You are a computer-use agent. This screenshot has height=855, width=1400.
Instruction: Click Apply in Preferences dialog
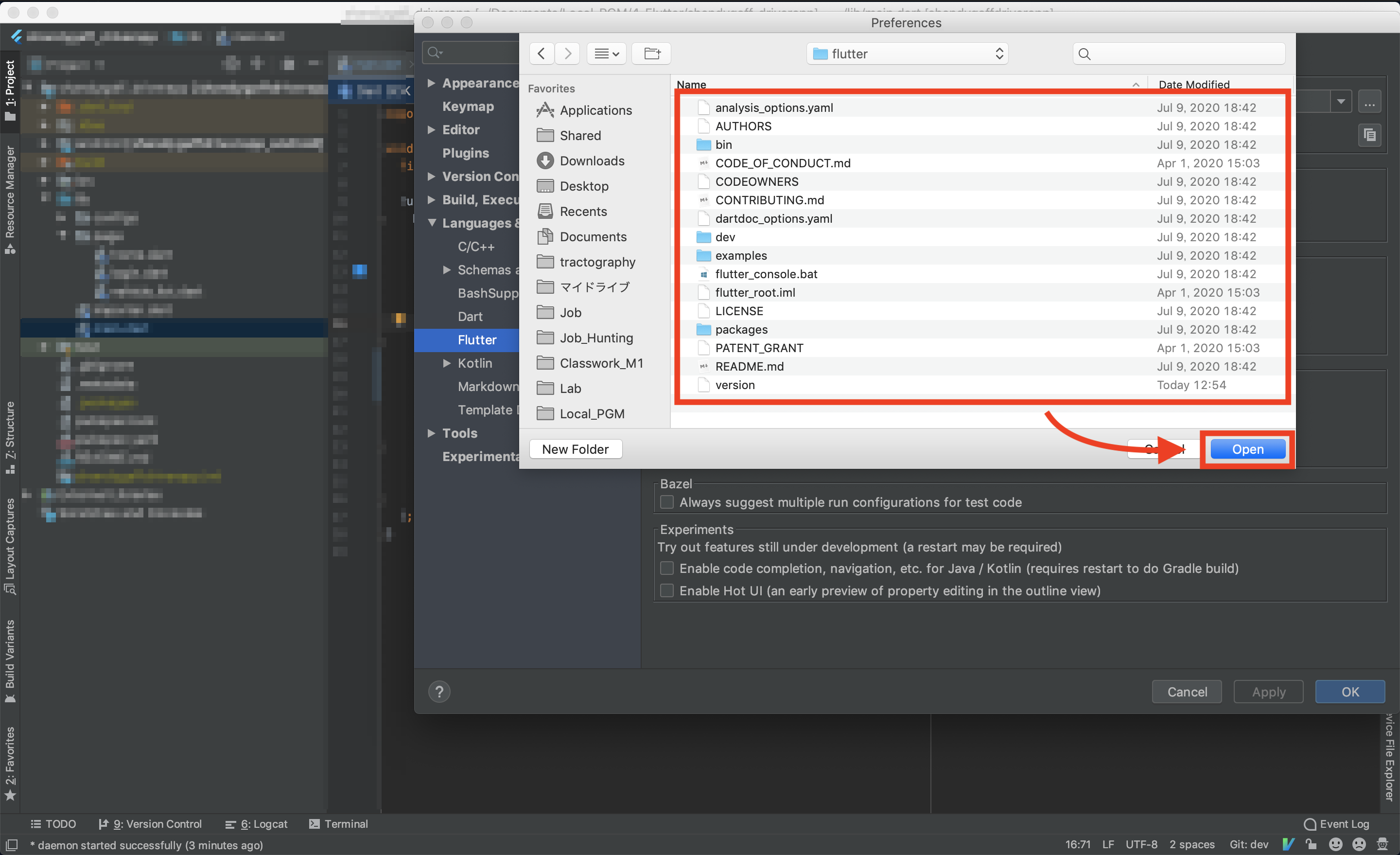[x=1268, y=691]
